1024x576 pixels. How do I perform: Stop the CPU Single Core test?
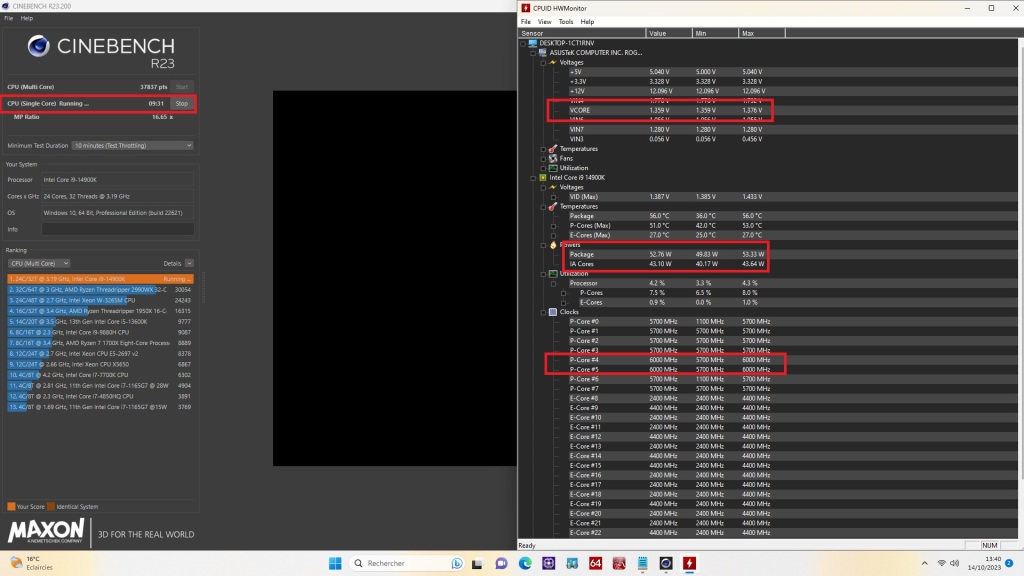pos(182,103)
